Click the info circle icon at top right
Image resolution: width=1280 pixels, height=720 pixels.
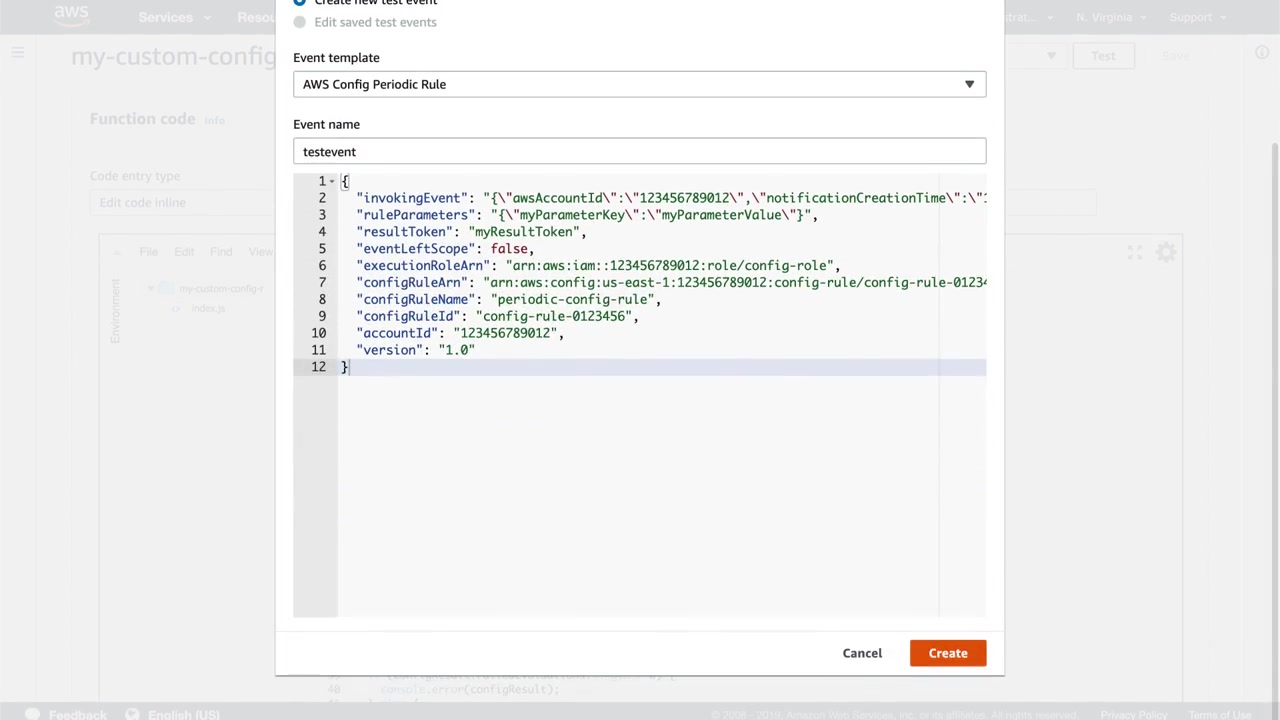[1262, 53]
